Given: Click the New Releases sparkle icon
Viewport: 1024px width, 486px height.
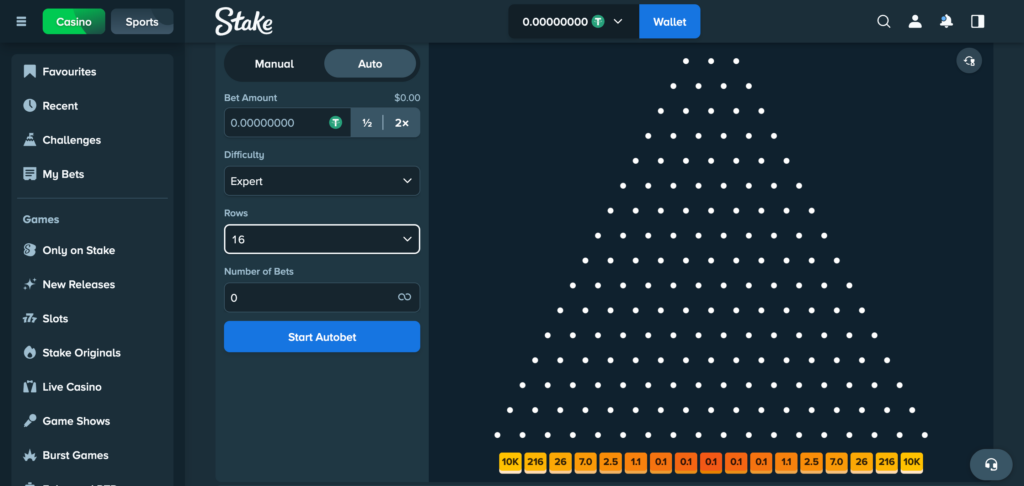Looking at the screenshot, I should point(29,284).
